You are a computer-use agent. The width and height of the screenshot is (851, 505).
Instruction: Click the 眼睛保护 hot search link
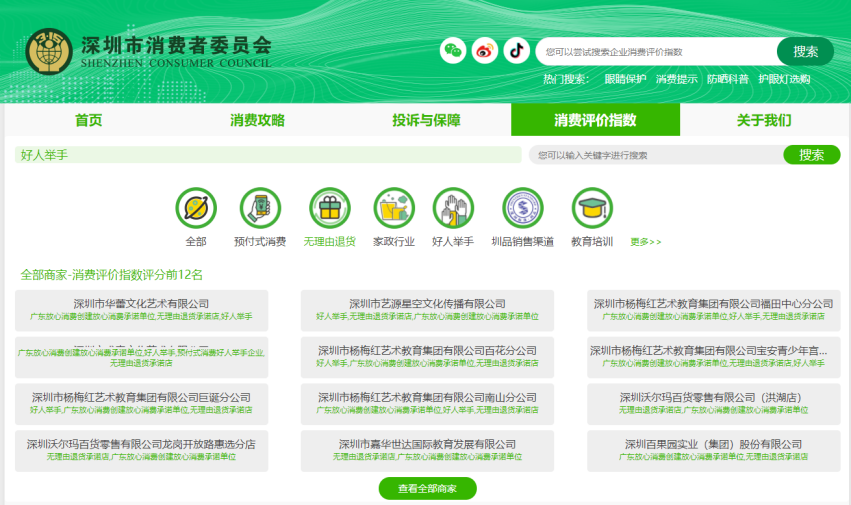[x=625, y=79]
